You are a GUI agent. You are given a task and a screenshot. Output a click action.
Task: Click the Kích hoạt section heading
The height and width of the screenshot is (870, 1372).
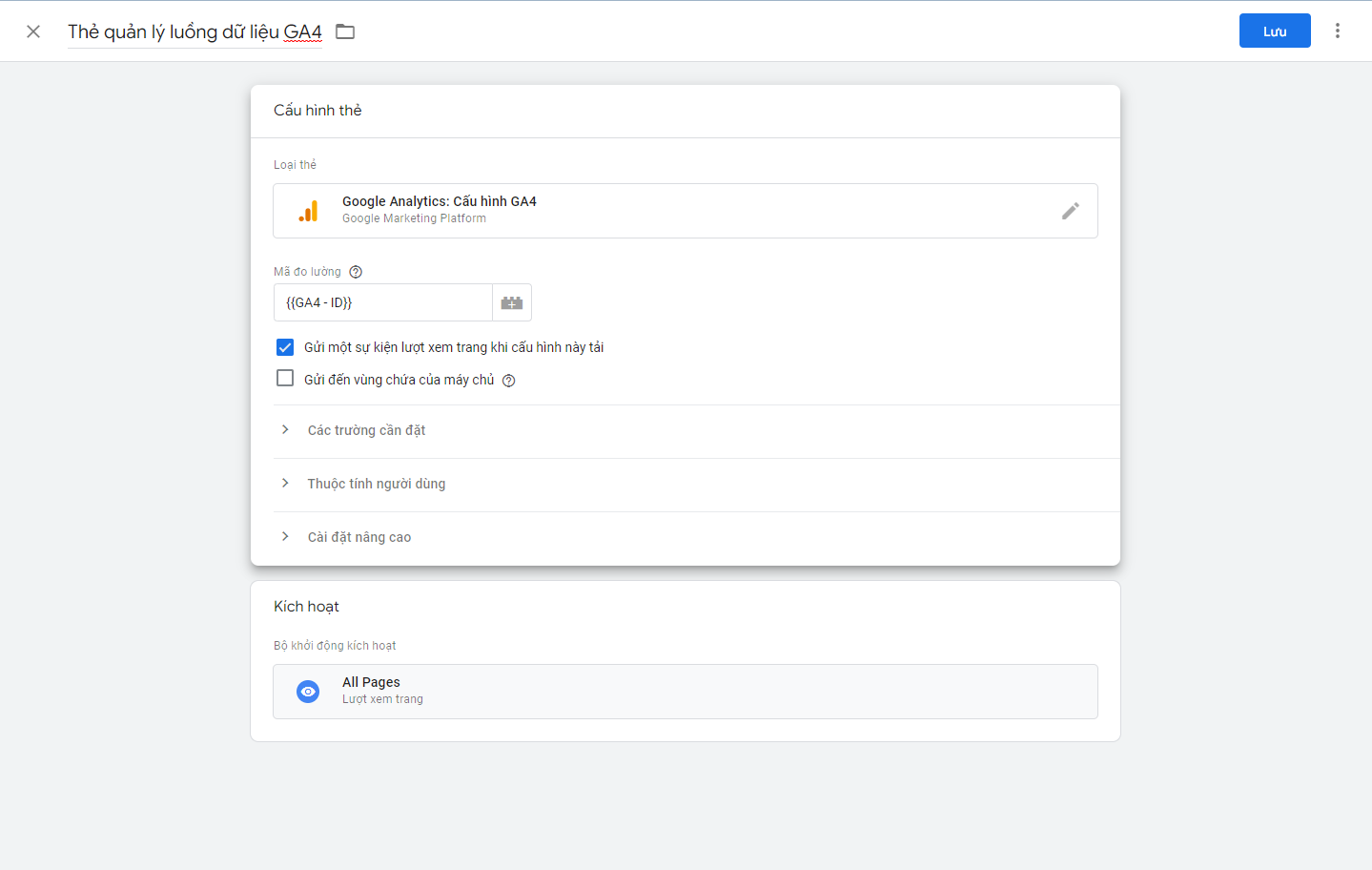pyautogui.click(x=306, y=607)
